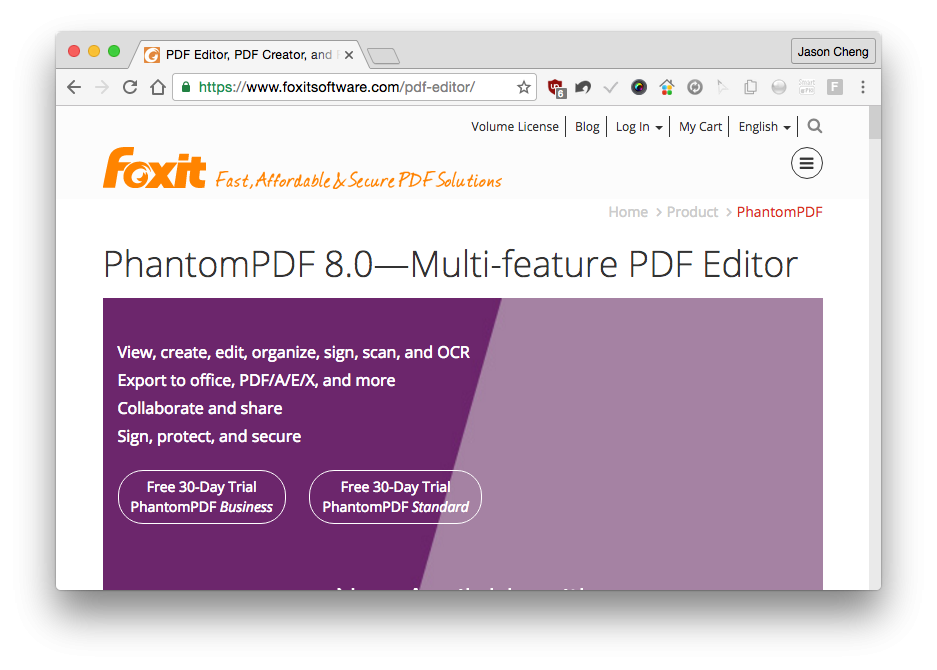This screenshot has height=670, width=937.
Task: Click the colorful house extension icon
Action: 667,87
